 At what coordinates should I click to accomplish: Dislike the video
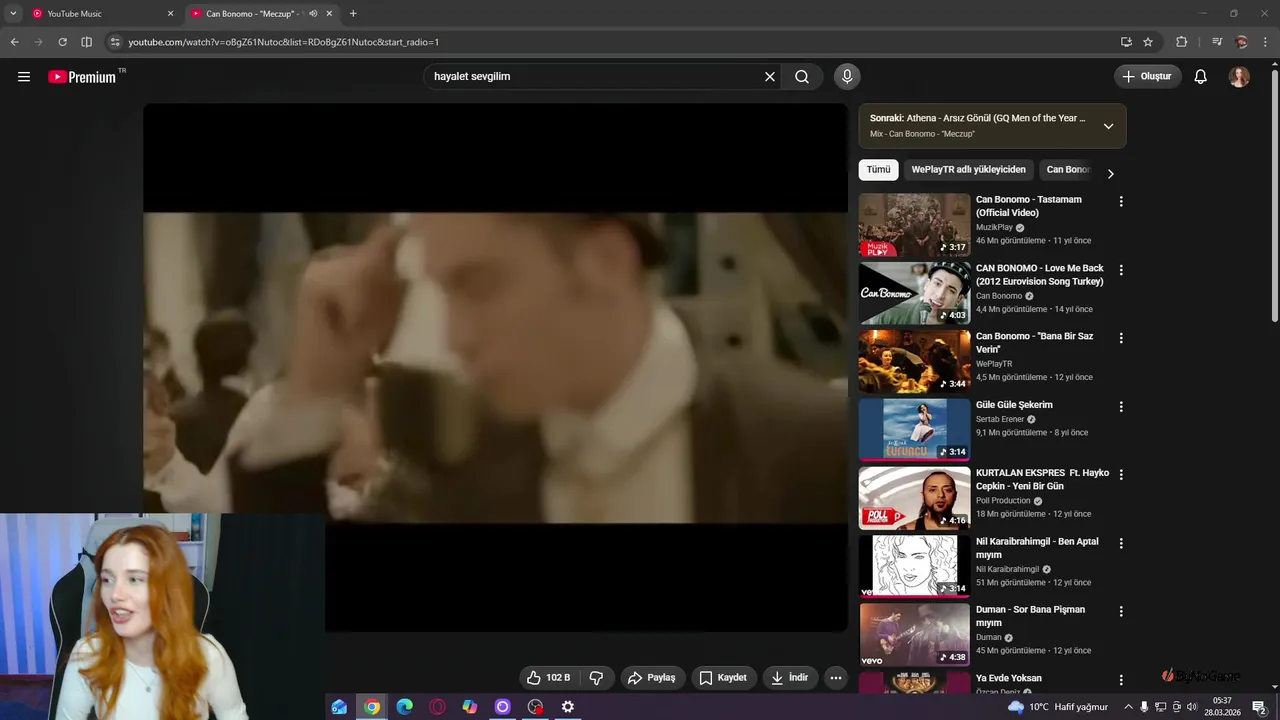coord(596,678)
